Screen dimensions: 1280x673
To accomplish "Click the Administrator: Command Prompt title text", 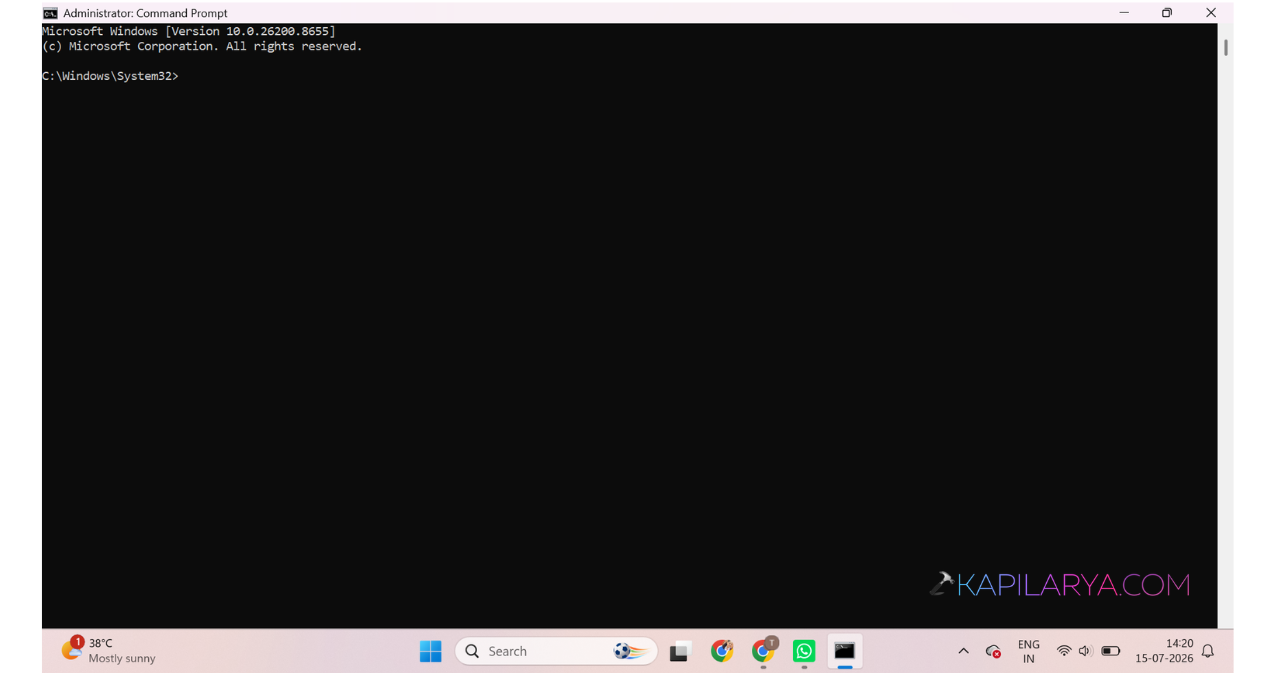I will (x=145, y=13).
